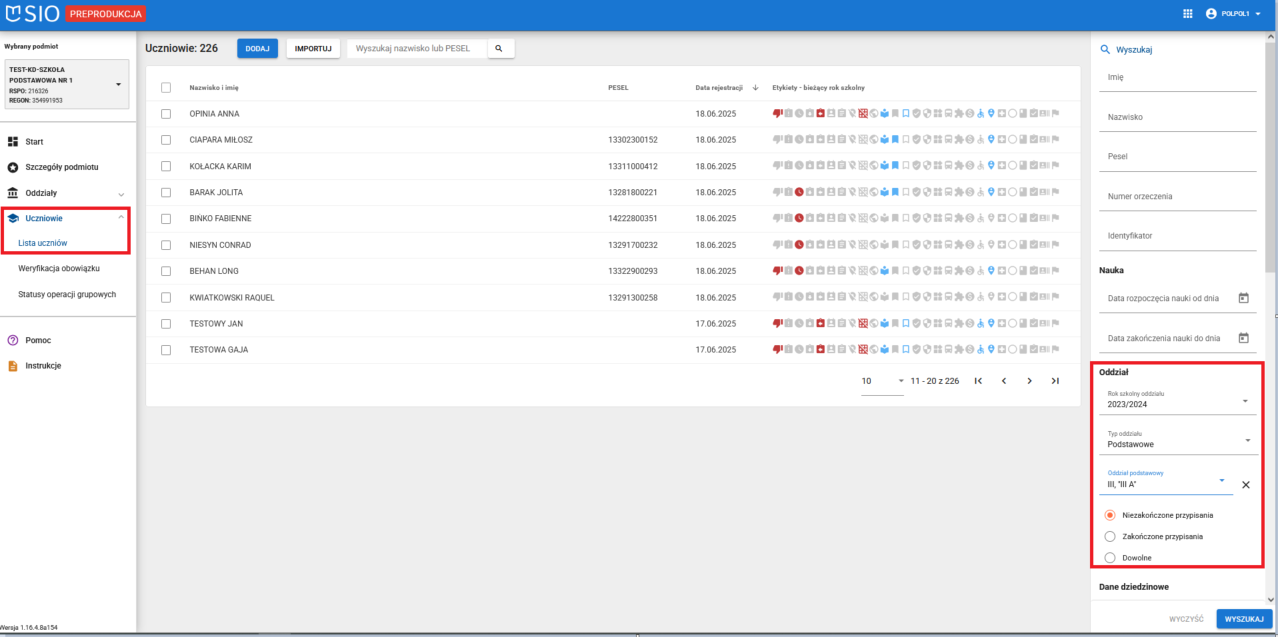Go to the next page of students
Image resolution: width=1278 pixels, height=637 pixels.
pyautogui.click(x=1029, y=381)
